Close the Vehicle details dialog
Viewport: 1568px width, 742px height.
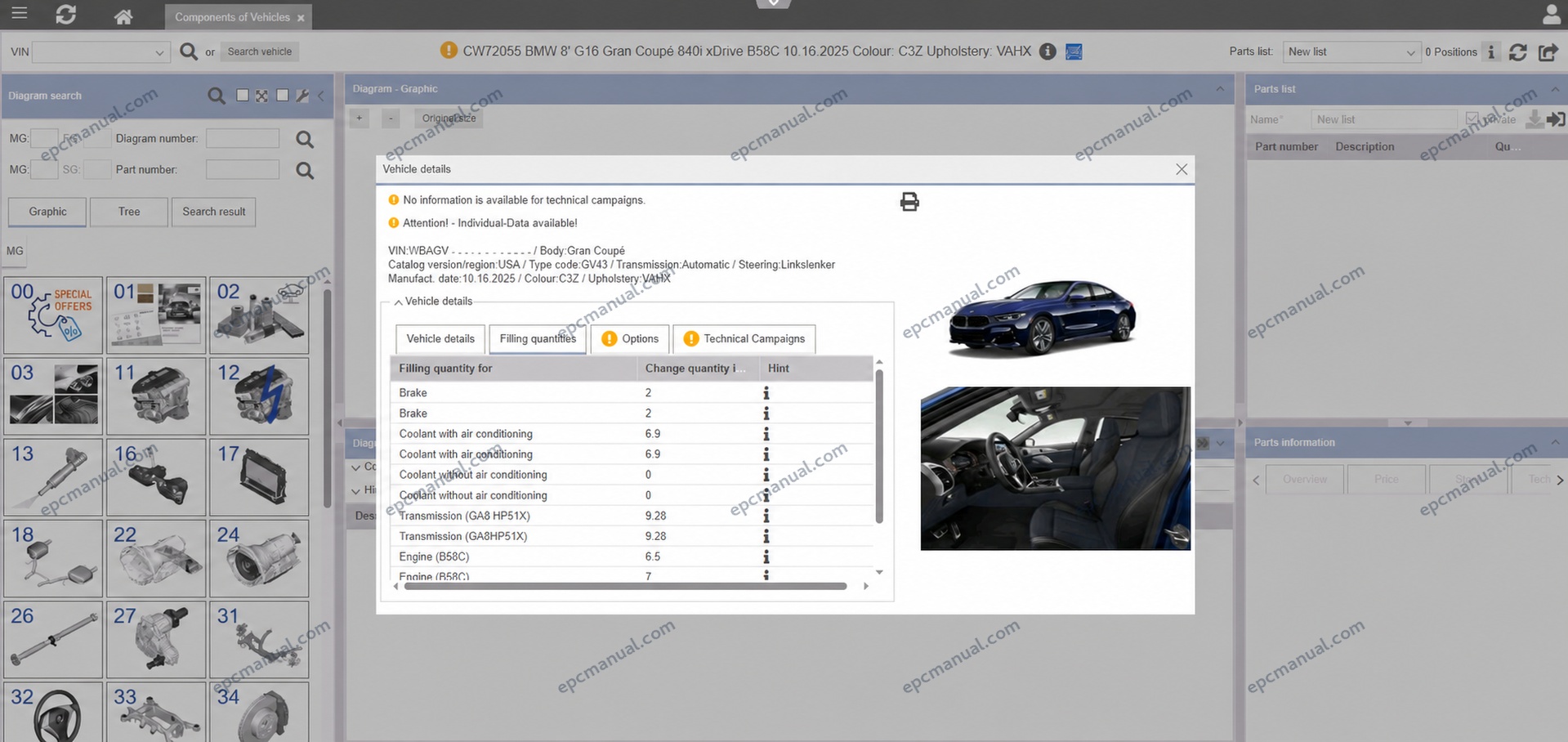[1182, 169]
